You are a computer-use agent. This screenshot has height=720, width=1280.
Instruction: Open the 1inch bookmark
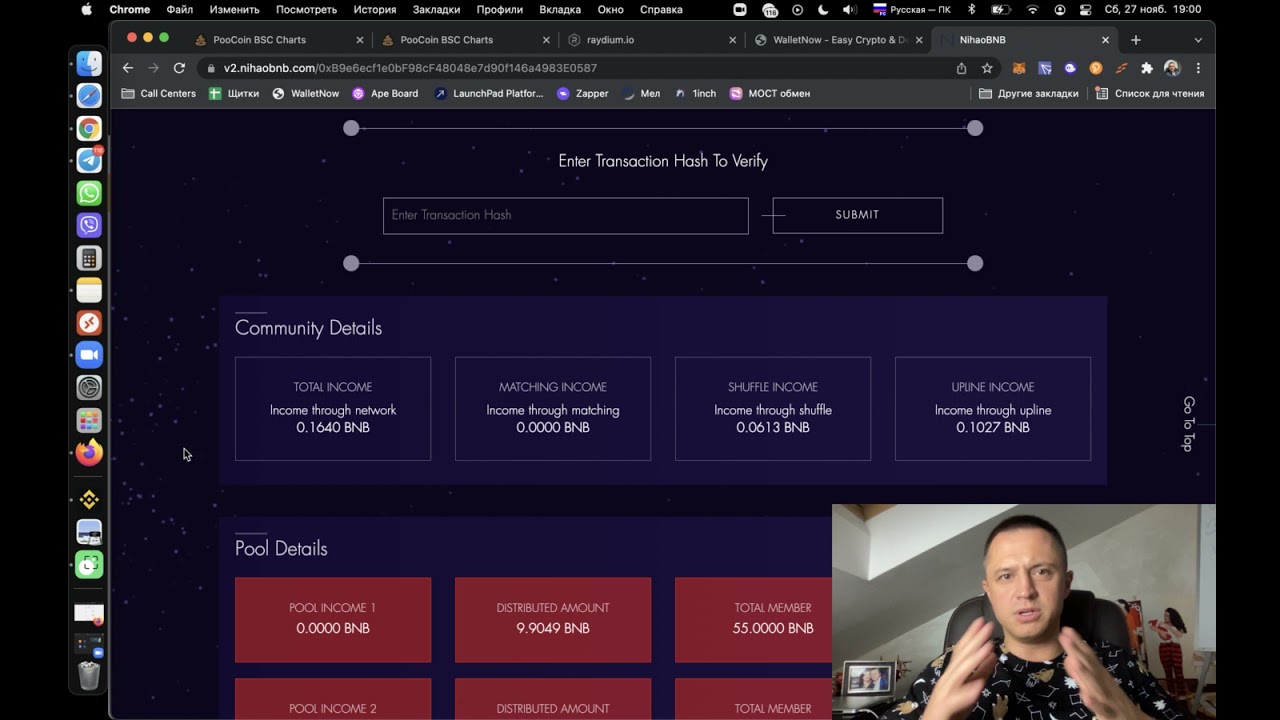click(695, 93)
